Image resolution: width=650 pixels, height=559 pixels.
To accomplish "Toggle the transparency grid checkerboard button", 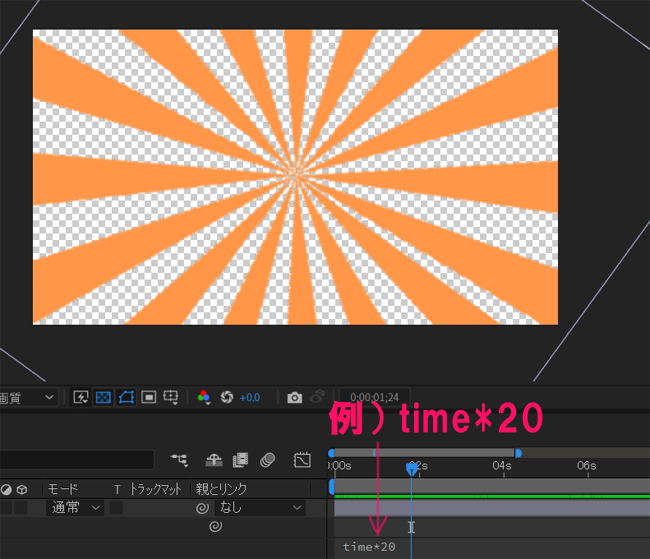I will point(104,397).
